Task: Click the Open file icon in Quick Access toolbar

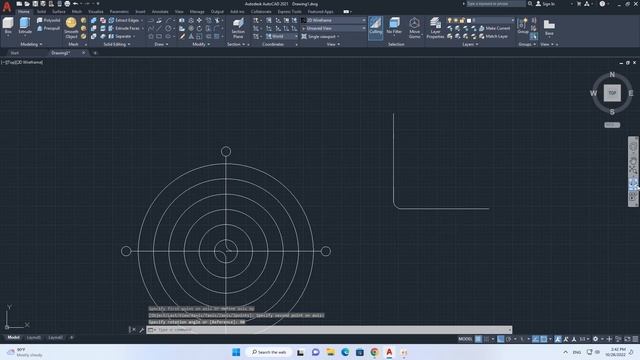Action: pyautogui.click(x=27, y=4)
